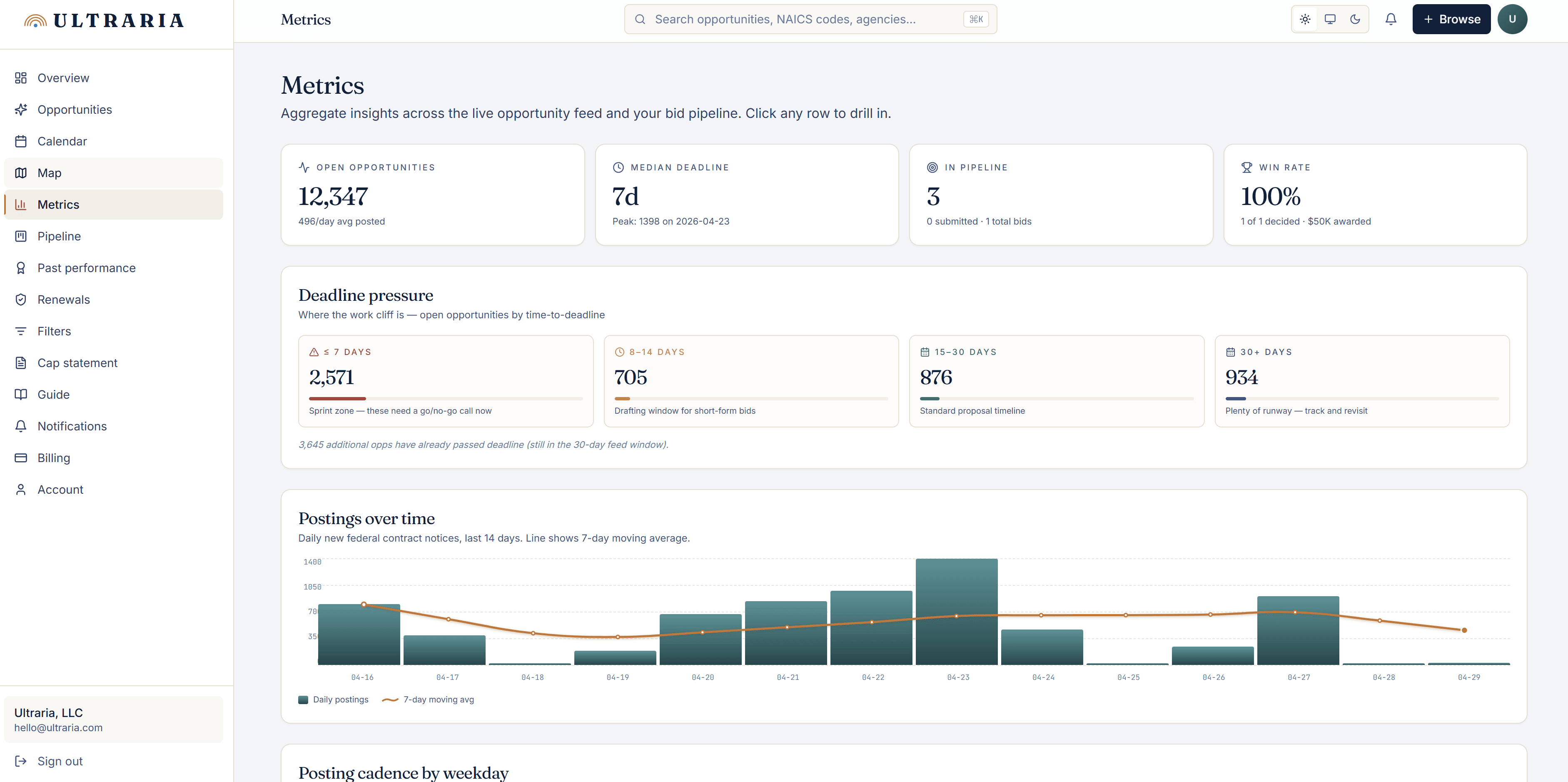Click the 04-27 bar in postings chart

click(1298, 630)
